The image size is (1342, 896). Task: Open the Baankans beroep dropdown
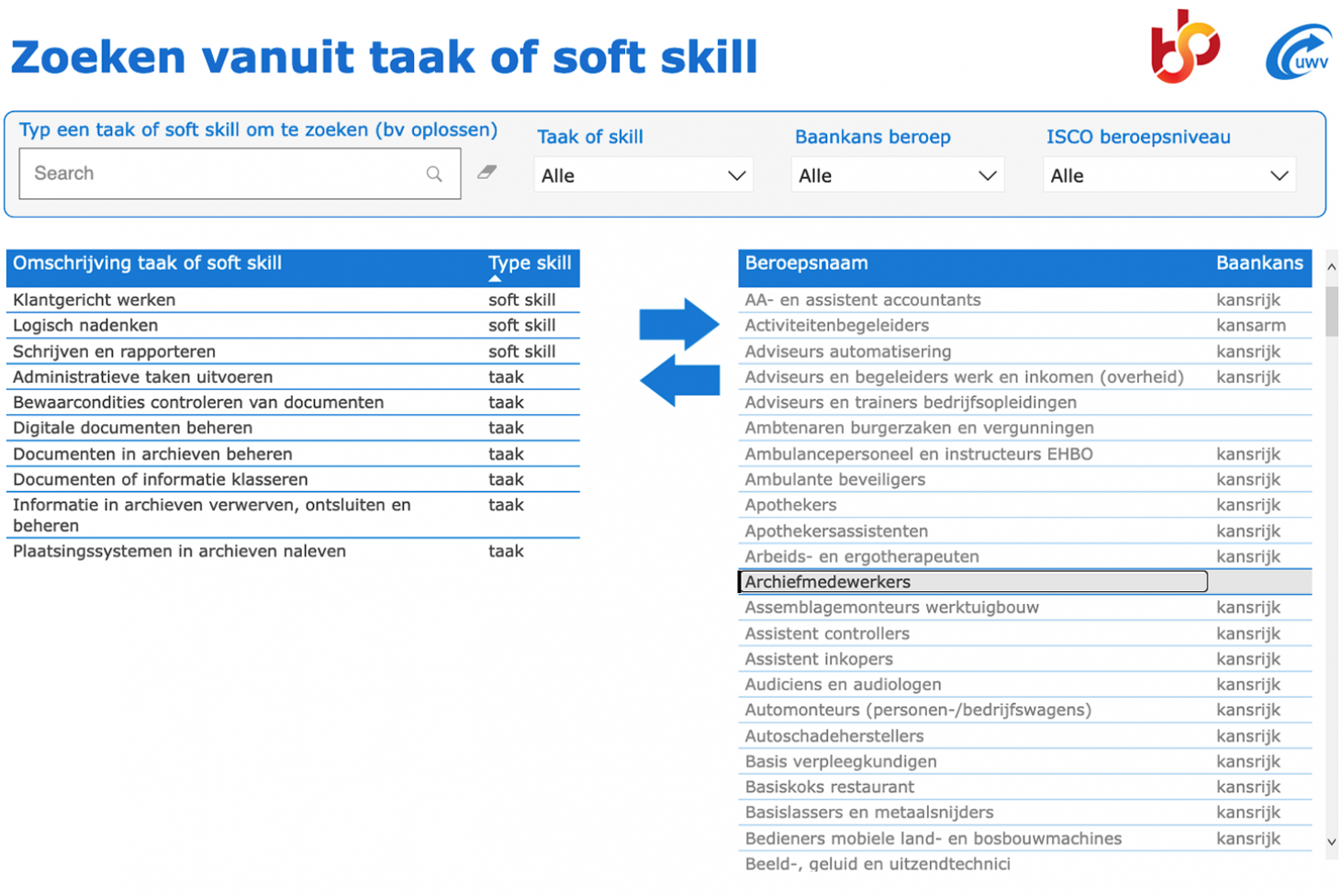897,174
